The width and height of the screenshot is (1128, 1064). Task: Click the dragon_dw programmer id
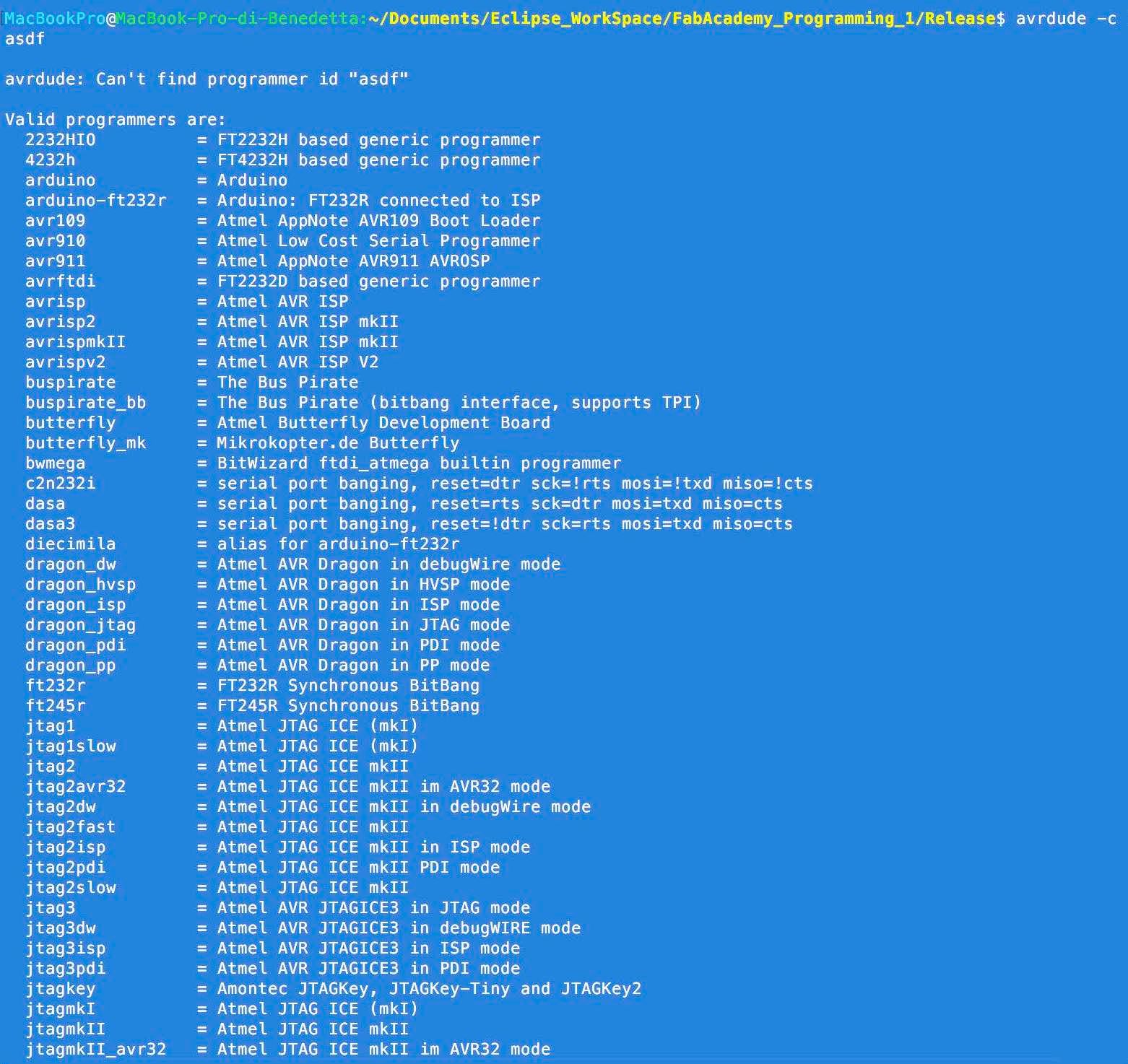click(x=70, y=564)
